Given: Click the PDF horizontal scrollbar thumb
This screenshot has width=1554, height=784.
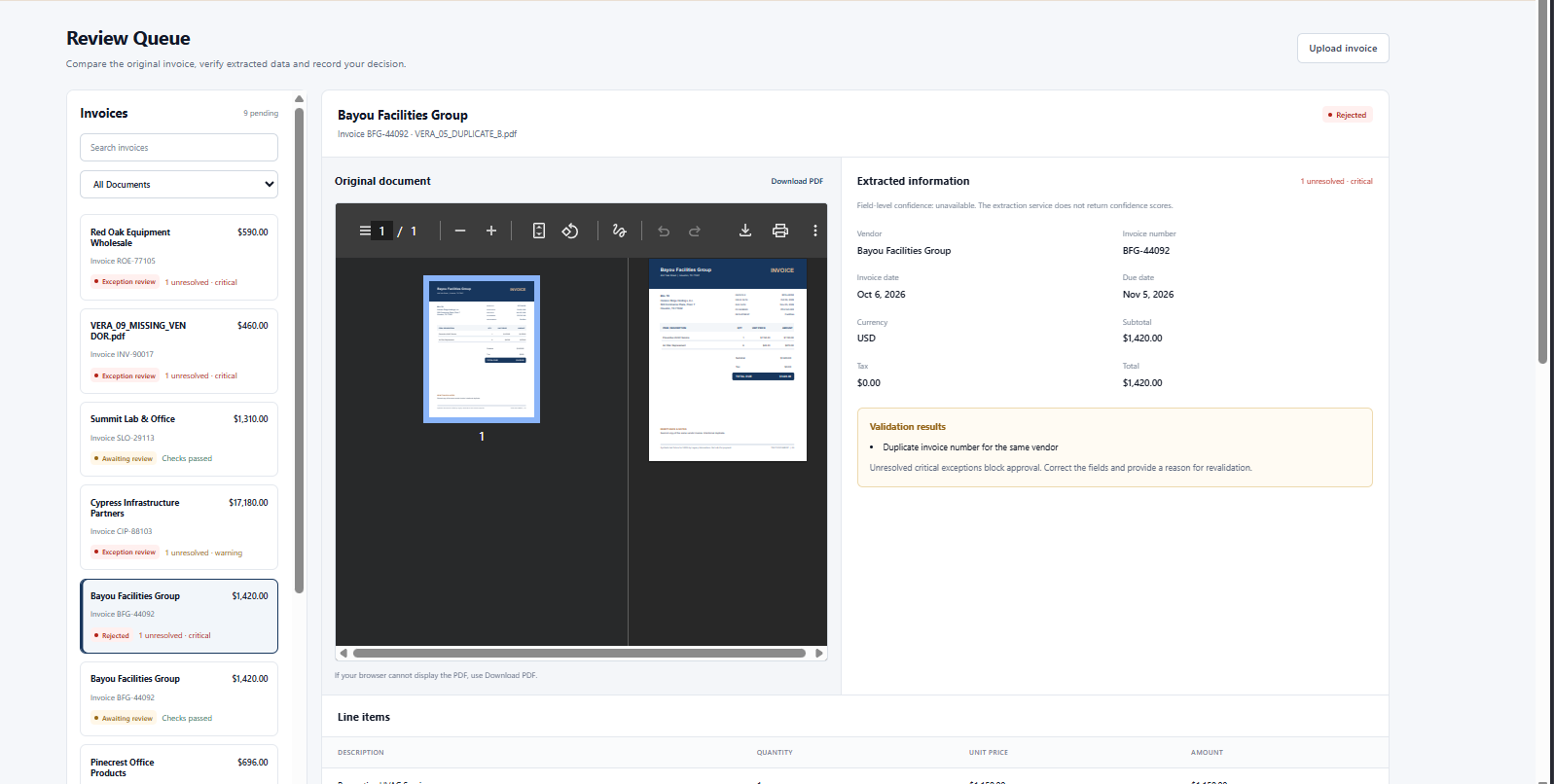Looking at the screenshot, I should [580, 654].
